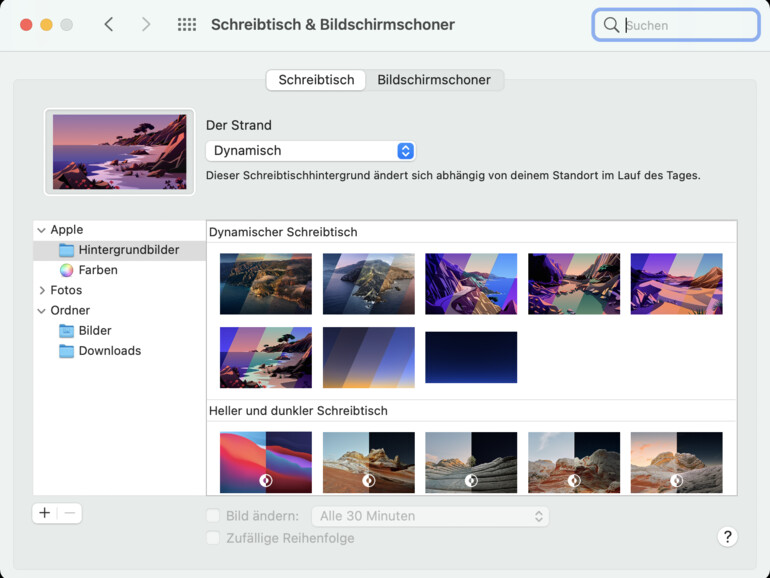The width and height of the screenshot is (770, 578).
Task: Click the Downloads folder icon
Action: tap(66, 351)
